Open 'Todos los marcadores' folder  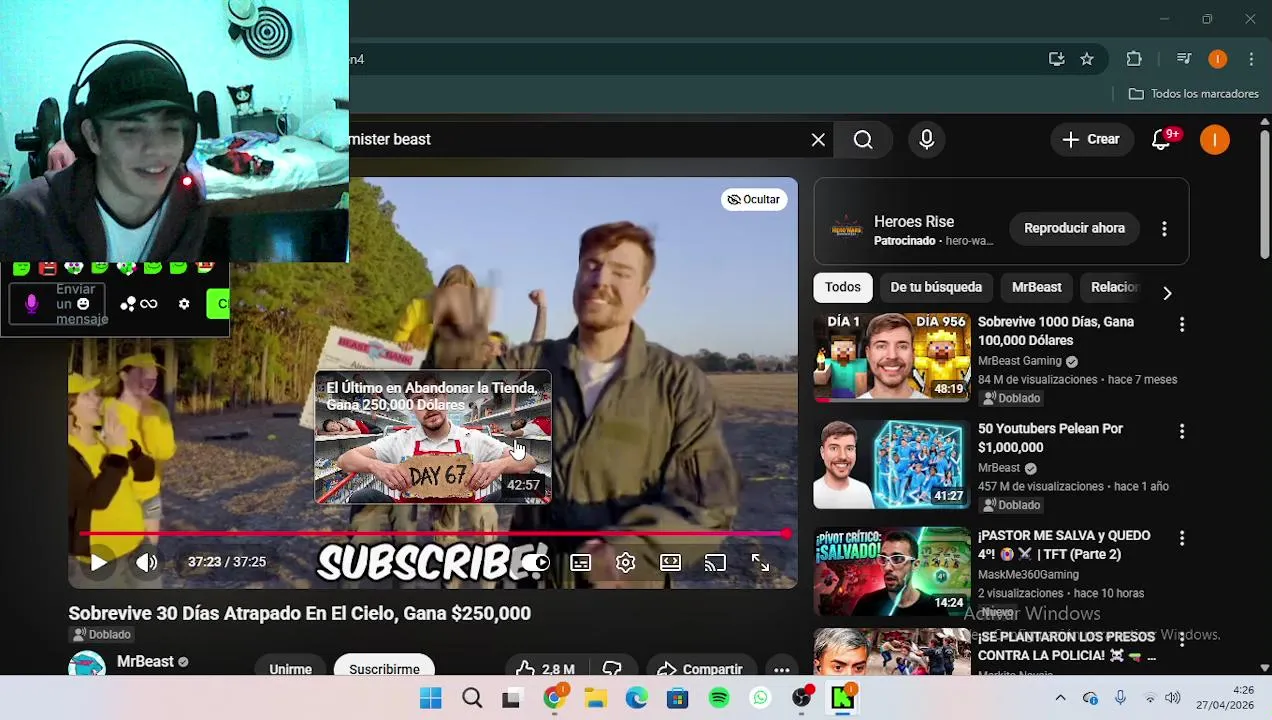[x=1194, y=94]
